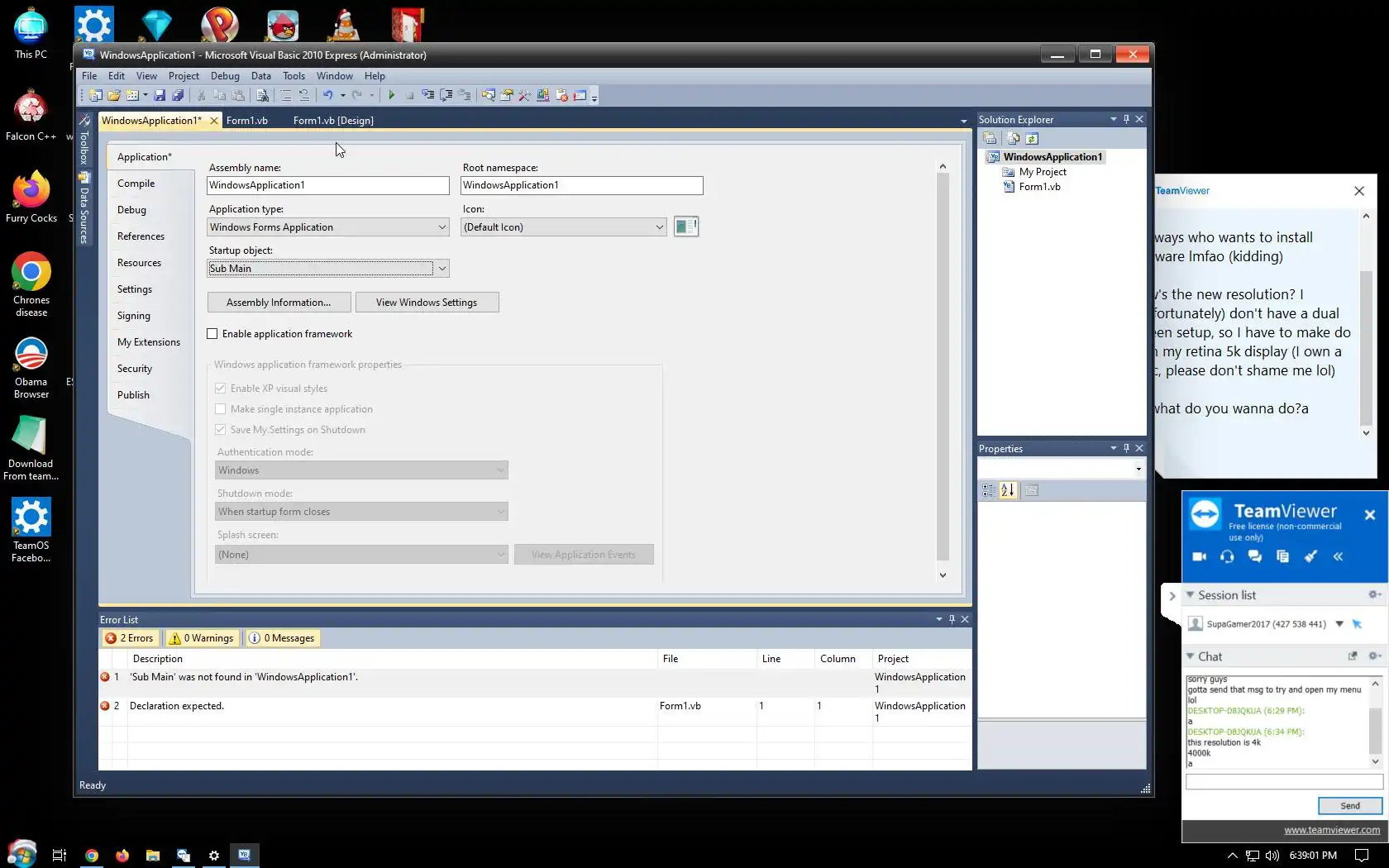The image size is (1389, 868).
Task: Click Show All Files in Solution Explorer
Action: [1014, 139]
